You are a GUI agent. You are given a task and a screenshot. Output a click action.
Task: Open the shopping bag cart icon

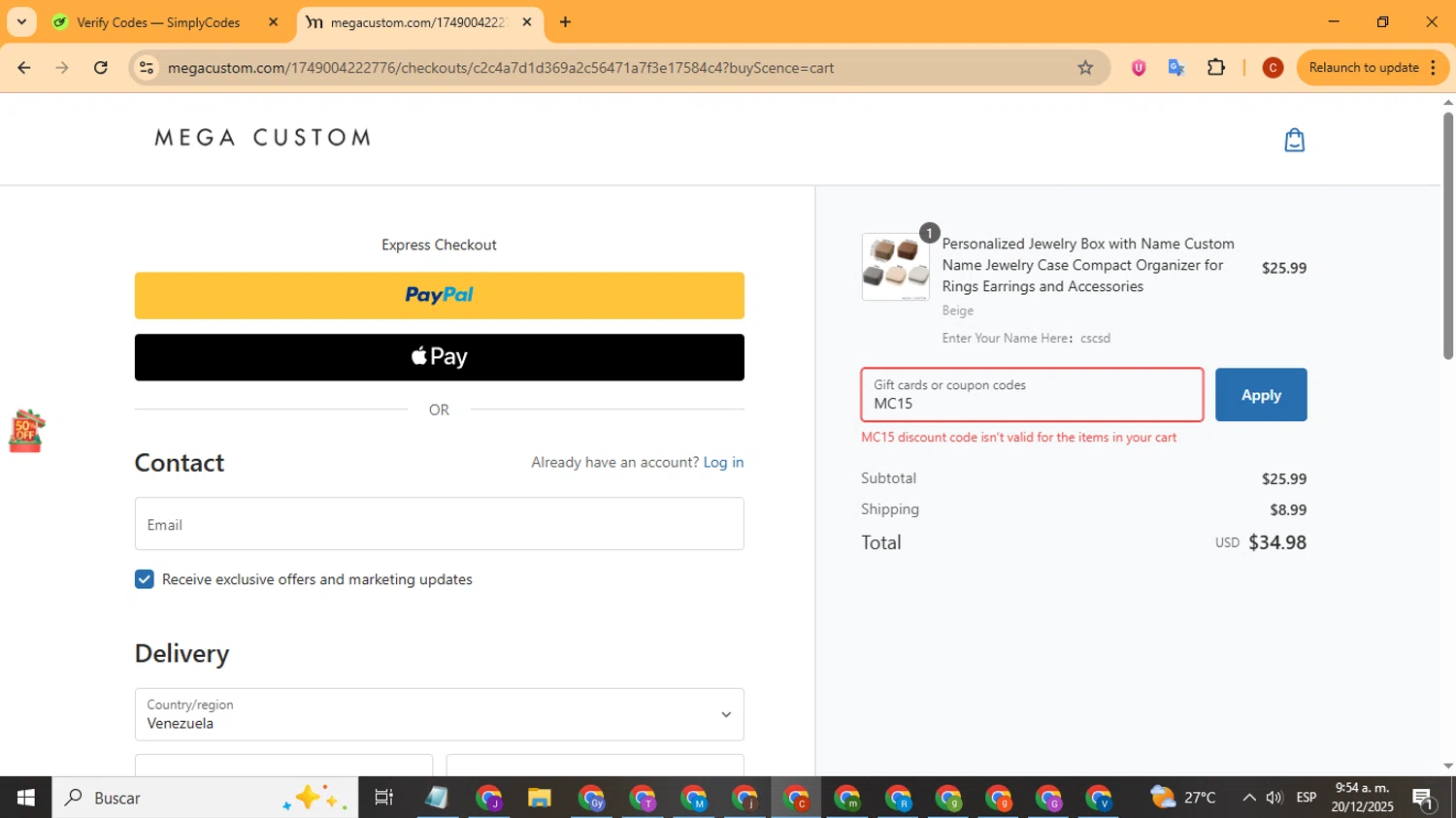tap(1294, 140)
